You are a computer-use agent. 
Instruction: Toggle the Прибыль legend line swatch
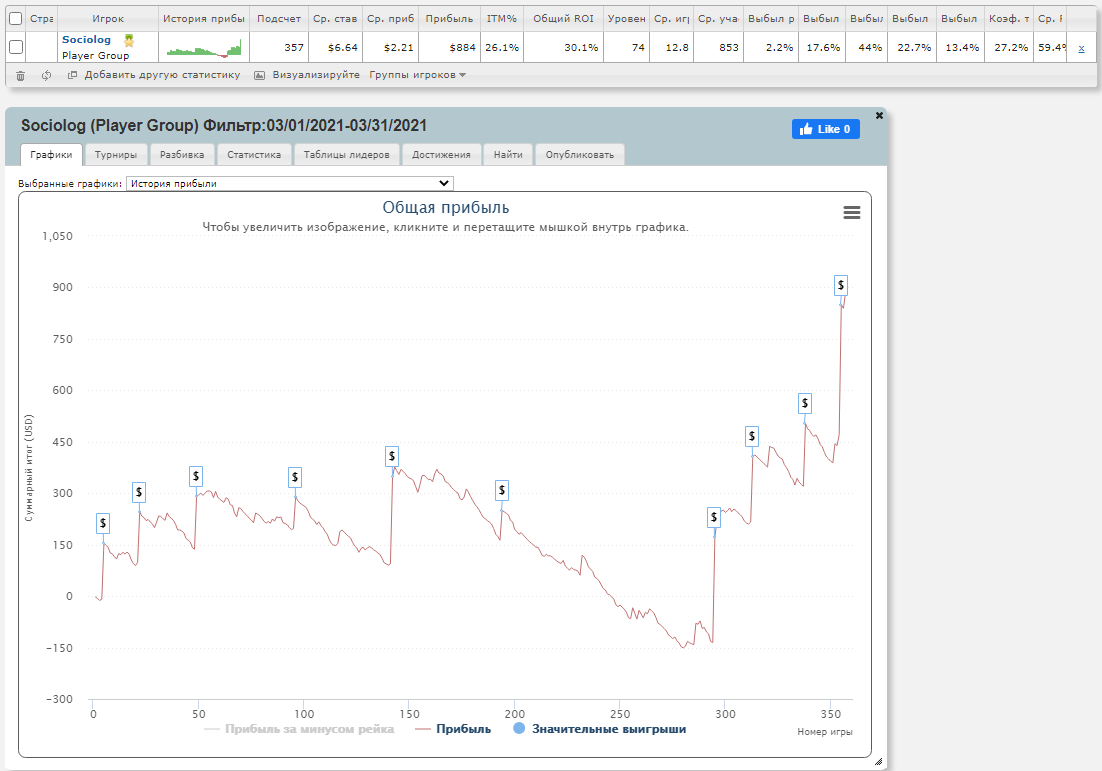coord(422,730)
